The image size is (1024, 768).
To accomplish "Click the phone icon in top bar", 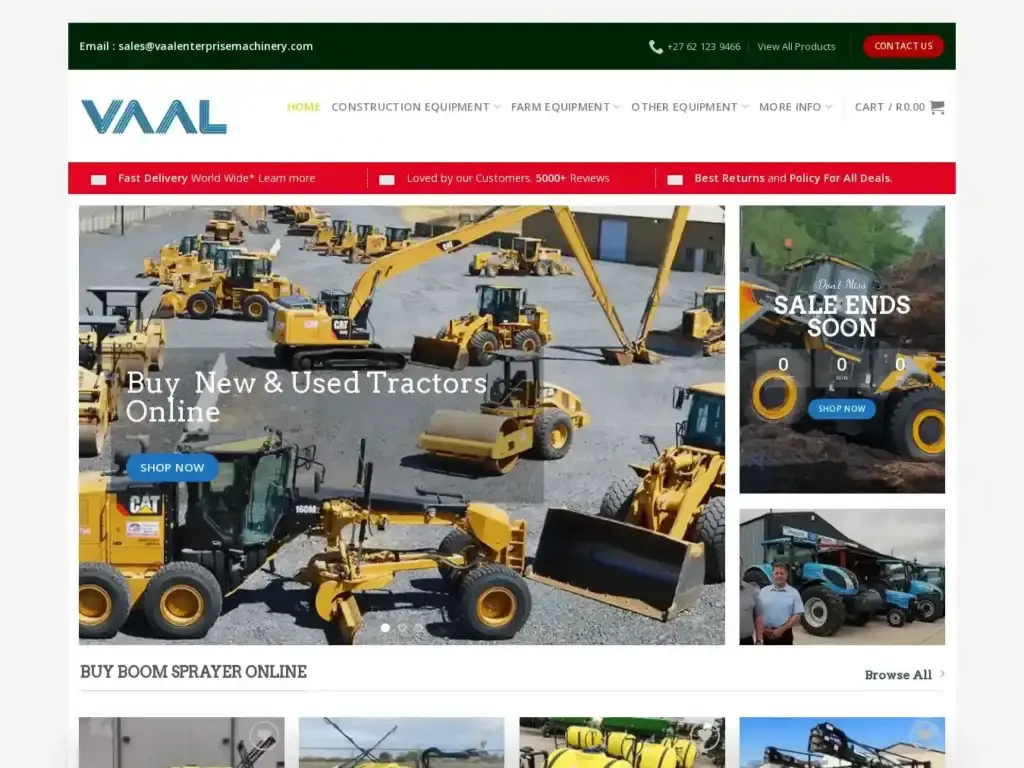I will (x=656, y=47).
